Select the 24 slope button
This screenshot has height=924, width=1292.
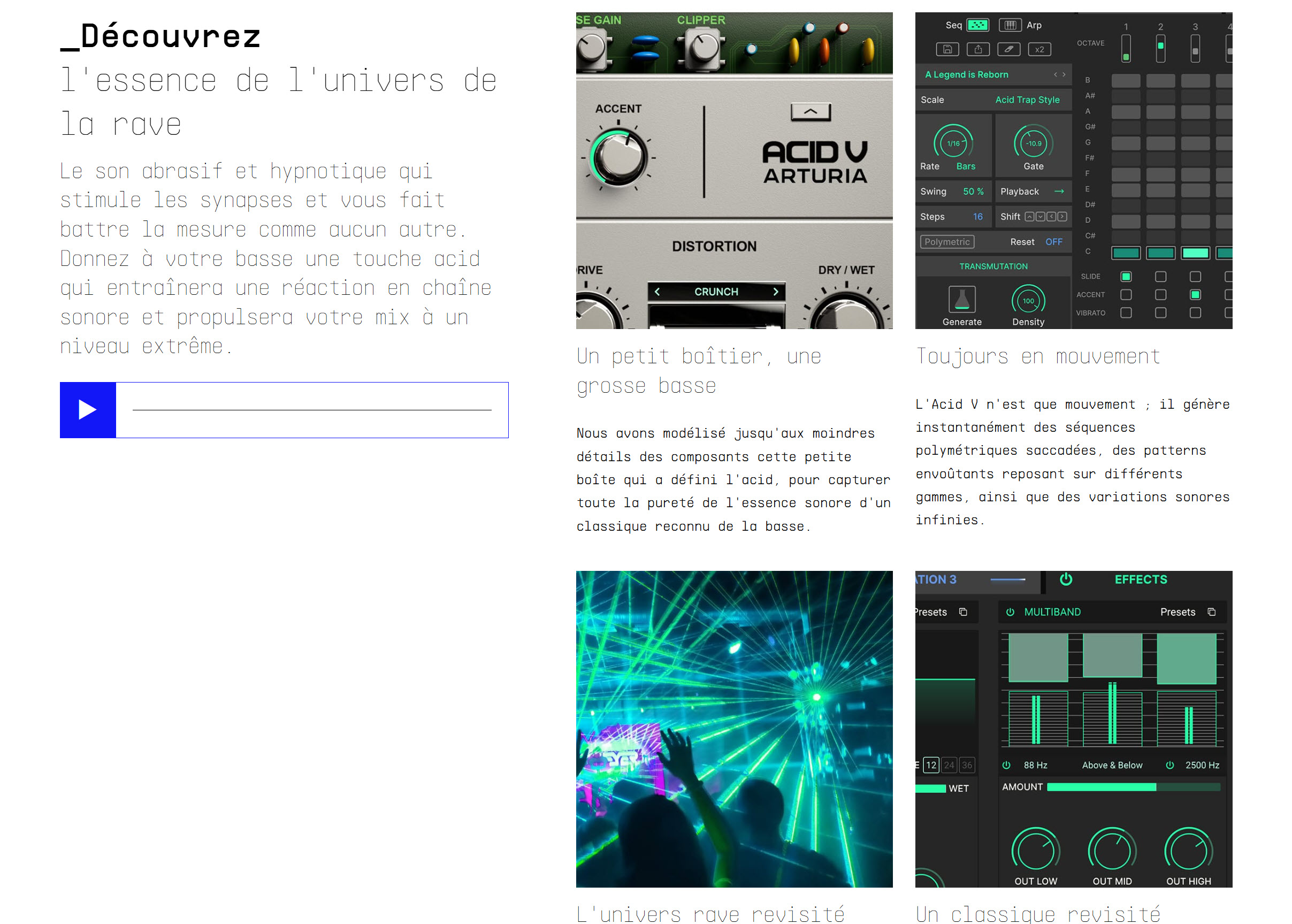coord(949,765)
